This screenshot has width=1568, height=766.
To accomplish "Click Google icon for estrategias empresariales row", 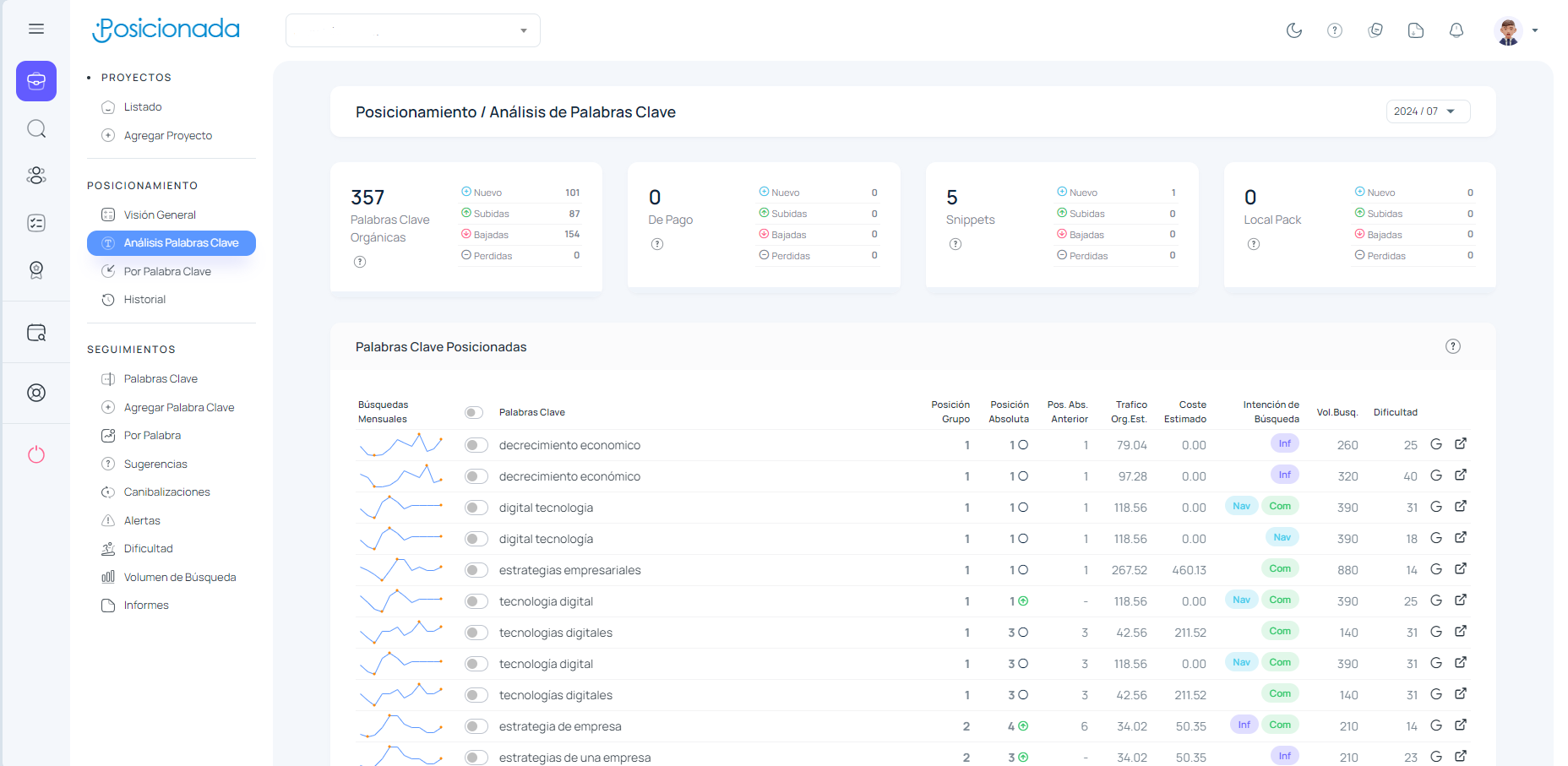I will [x=1436, y=569].
